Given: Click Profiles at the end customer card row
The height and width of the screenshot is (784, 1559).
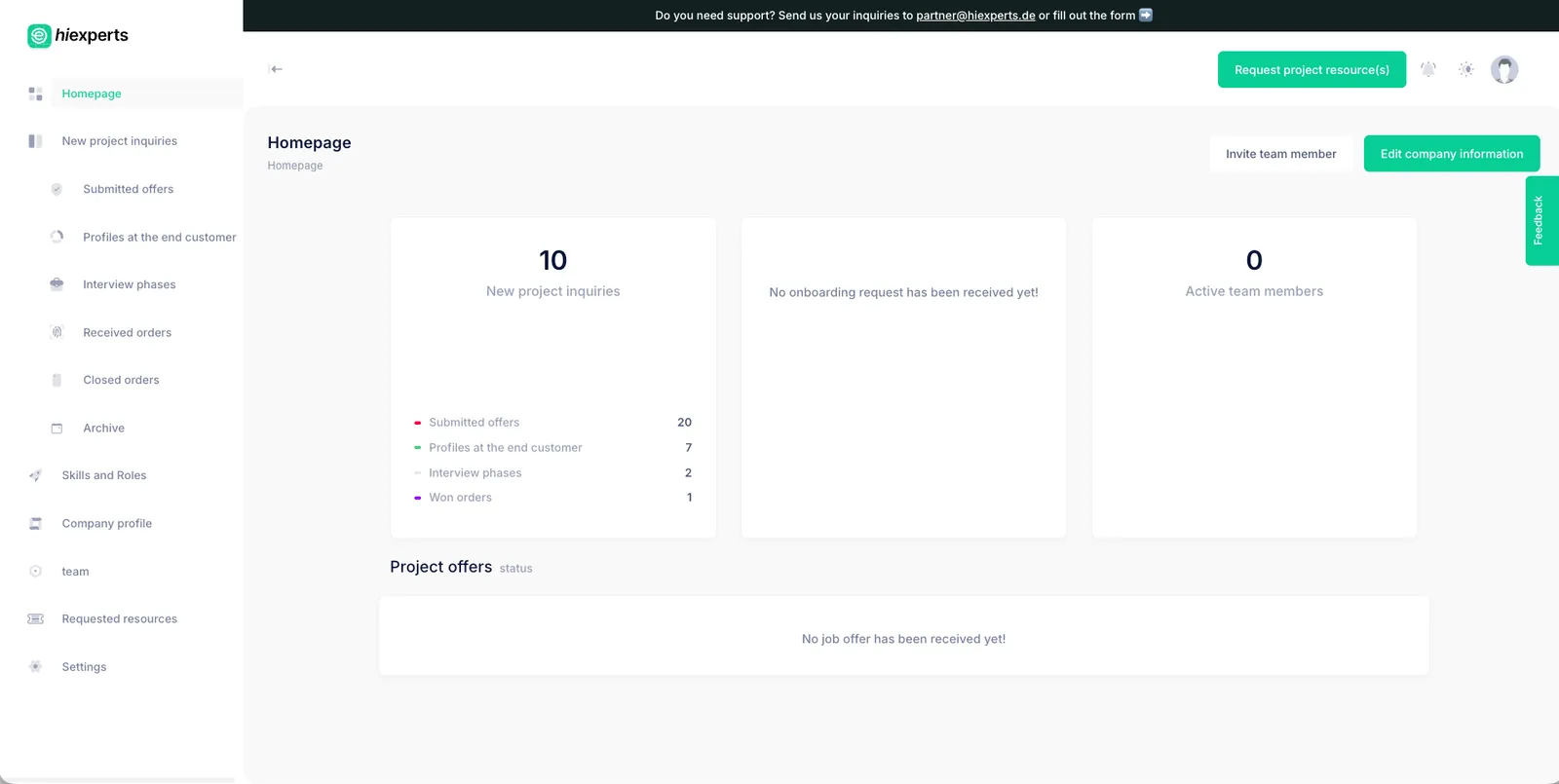Looking at the screenshot, I should [x=553, y=447].
